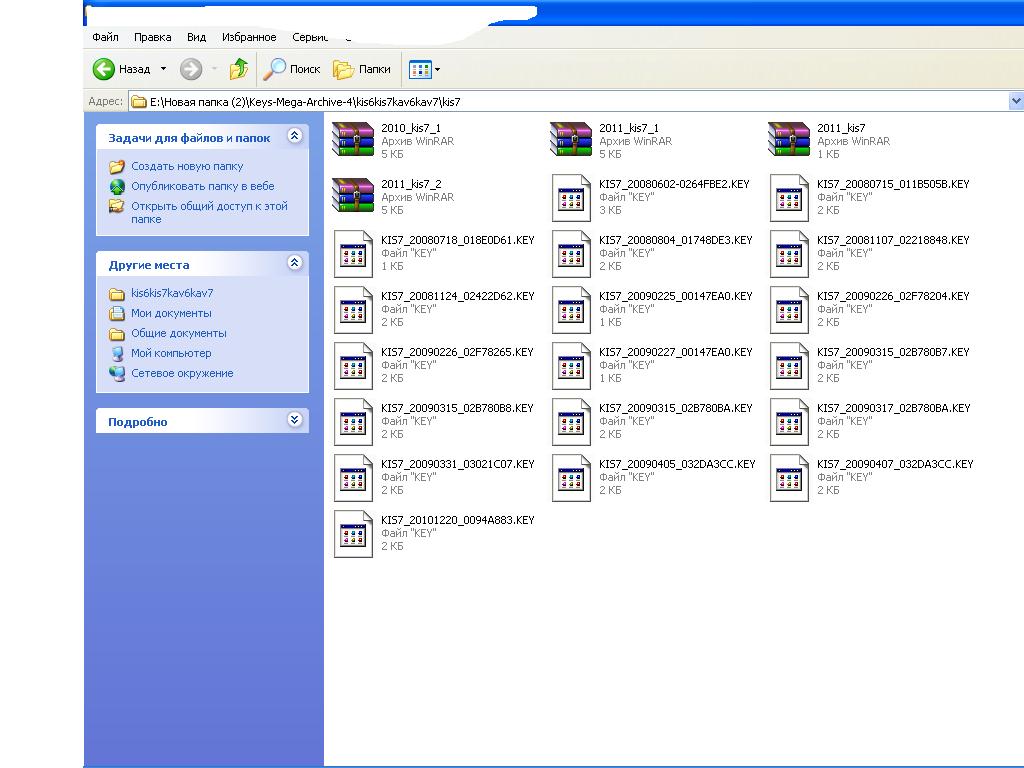The width and height of the screenshot is (1024, 768).
Task: Open Мои документы link
Action: tap(171, 313)
